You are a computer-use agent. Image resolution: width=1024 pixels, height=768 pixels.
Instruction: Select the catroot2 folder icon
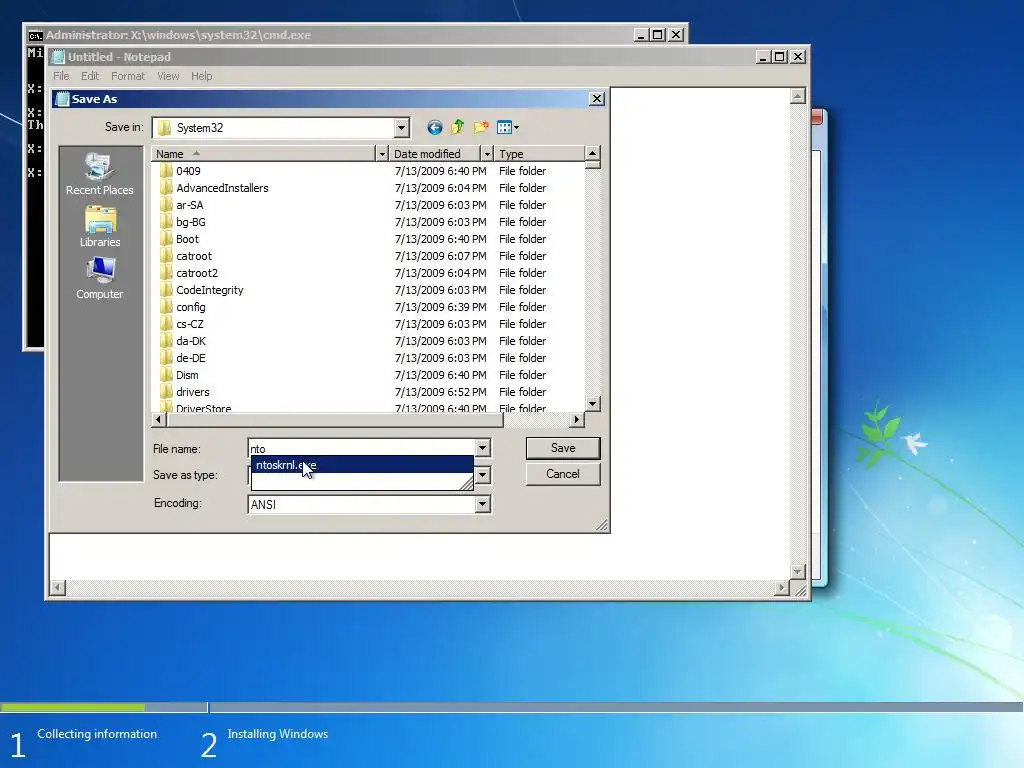click(167, 272)
